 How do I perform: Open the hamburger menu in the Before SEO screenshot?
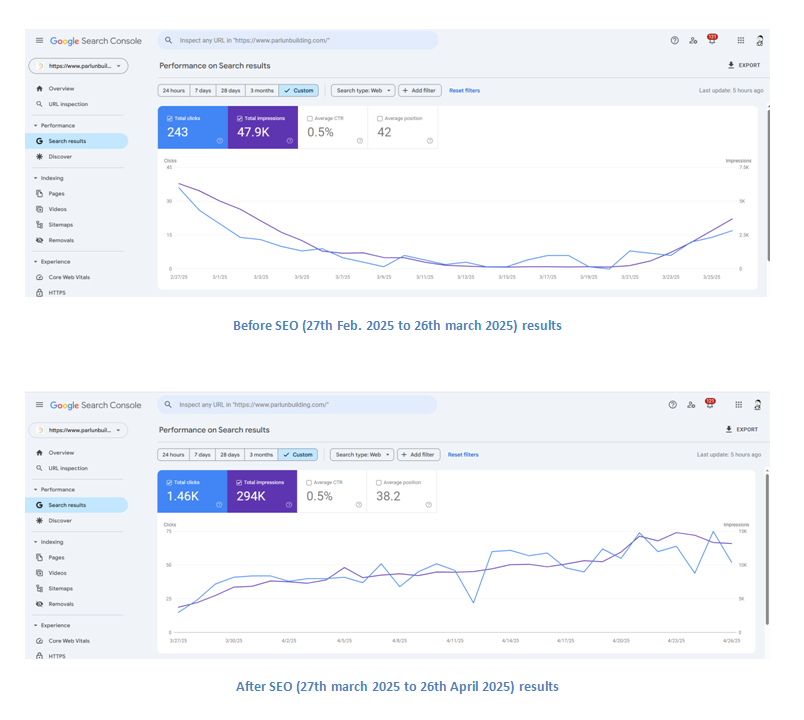point(39,41)
